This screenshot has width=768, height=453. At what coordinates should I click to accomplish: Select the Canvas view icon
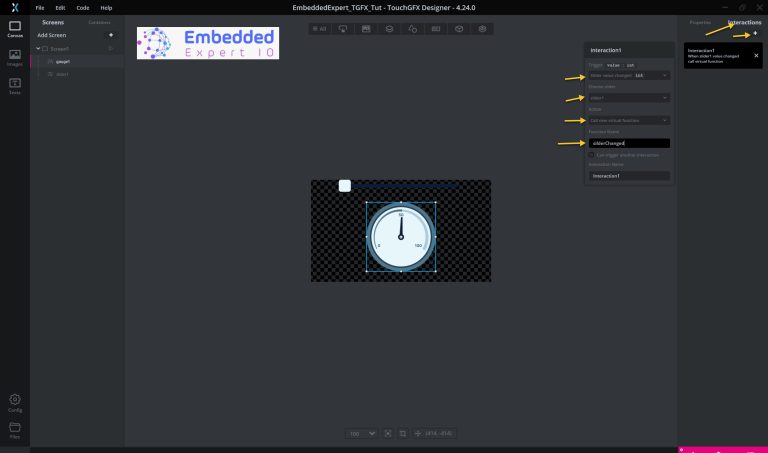tap(15, 29)
